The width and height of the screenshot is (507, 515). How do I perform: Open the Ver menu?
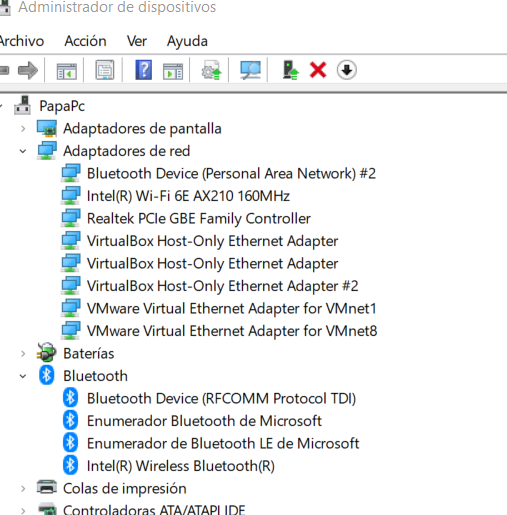coord(137,41)
